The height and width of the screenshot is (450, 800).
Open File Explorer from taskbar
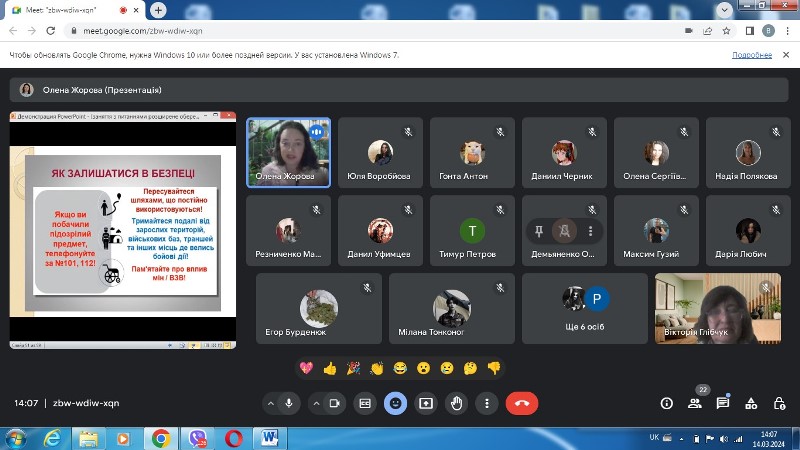[88, 439]
